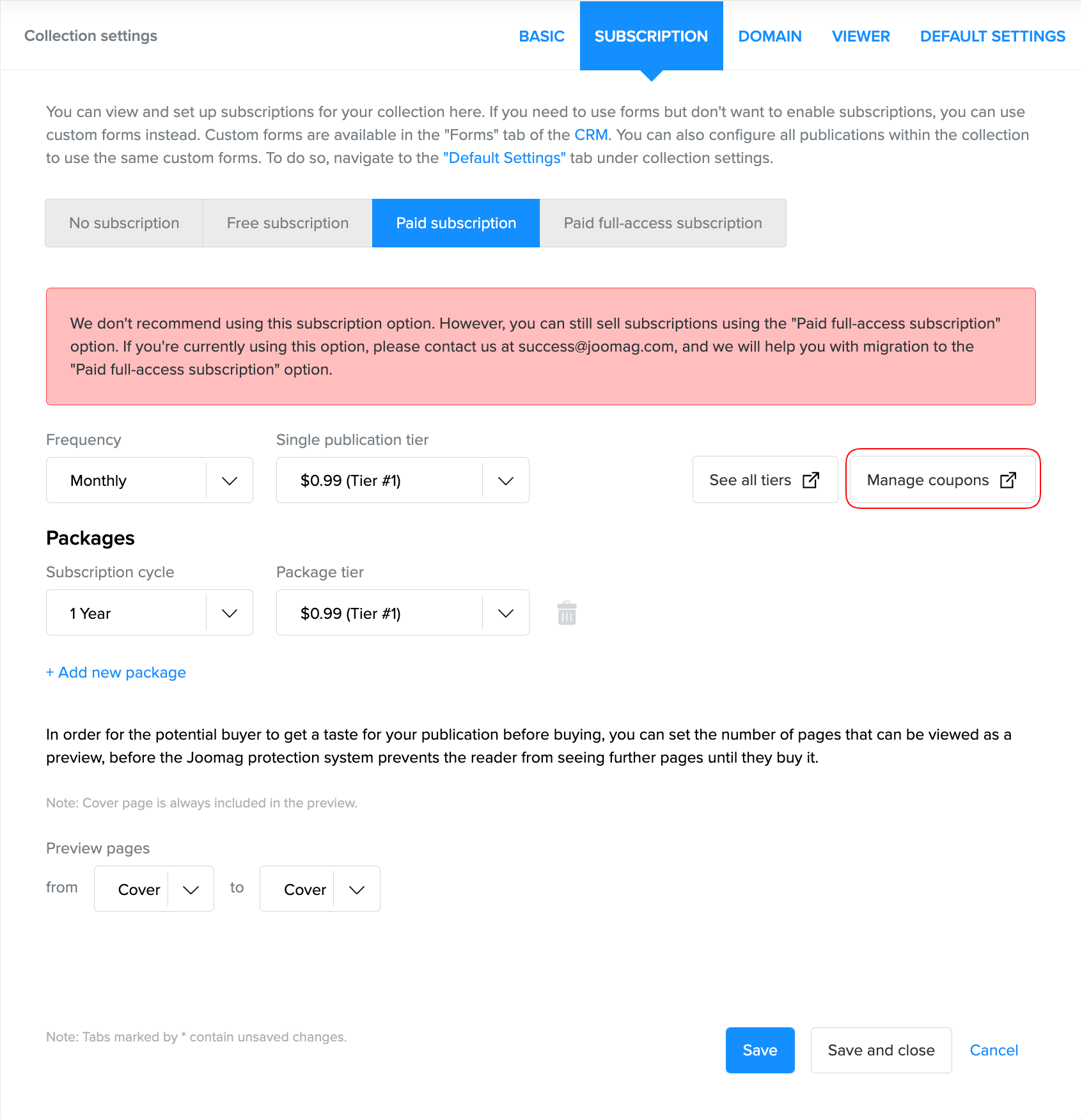Open Subscription cycle 1 Year dropdown
The height and width of the screenshot is (1120, 1082).
pos(150,613)
